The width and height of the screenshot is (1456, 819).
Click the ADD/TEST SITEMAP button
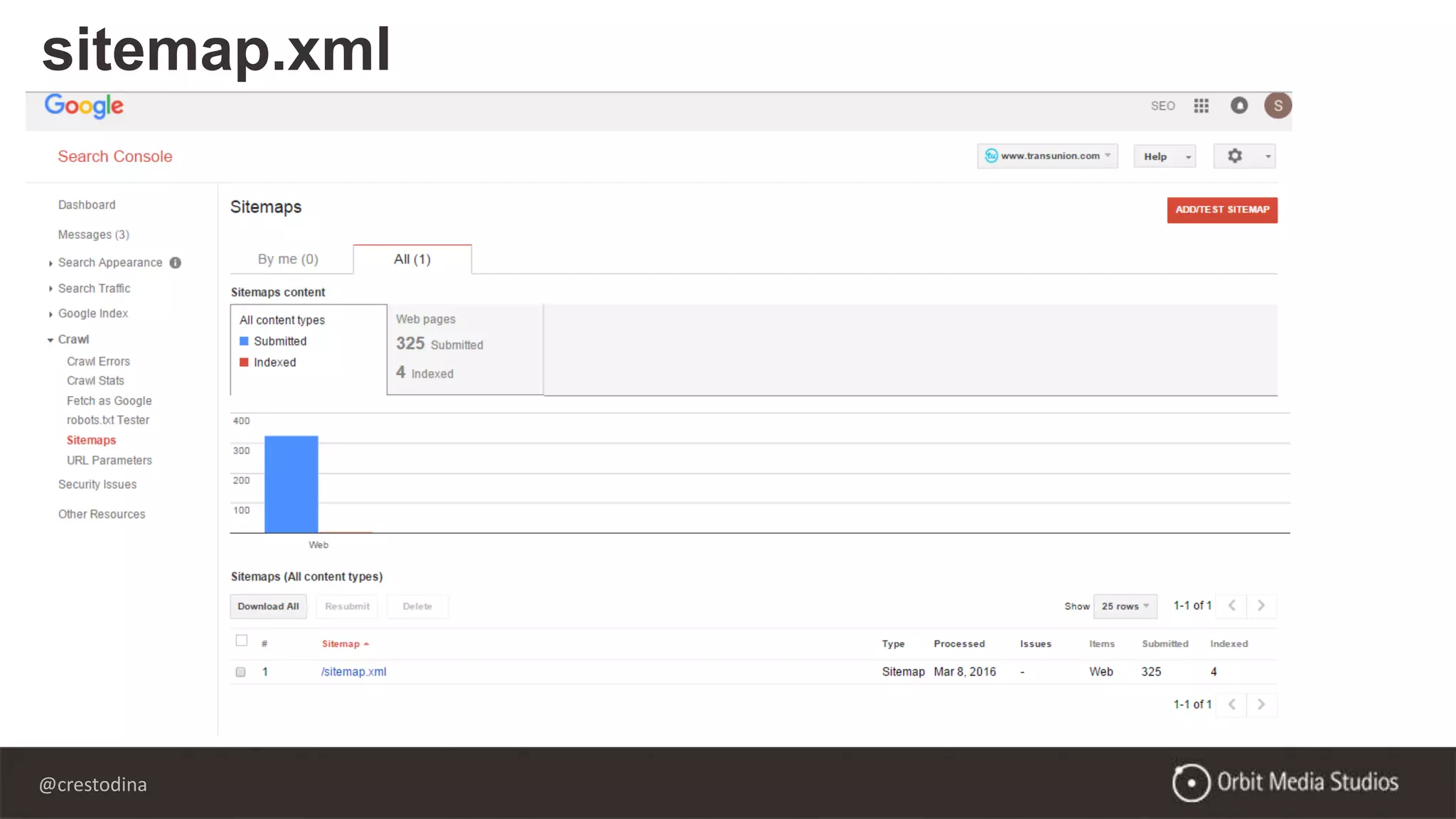point(1222,210)
